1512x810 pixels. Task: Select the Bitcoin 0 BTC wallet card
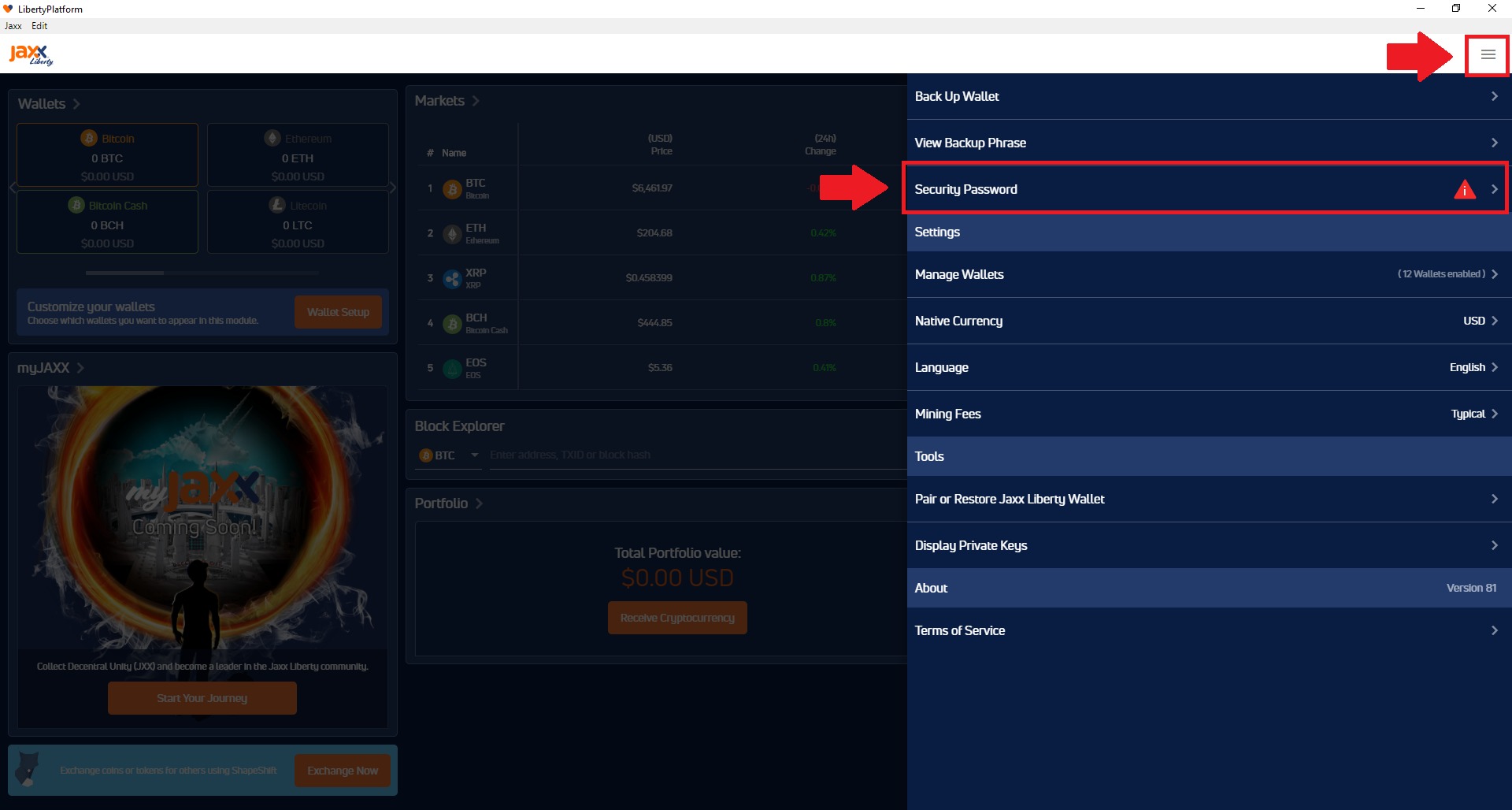[107, 154]
